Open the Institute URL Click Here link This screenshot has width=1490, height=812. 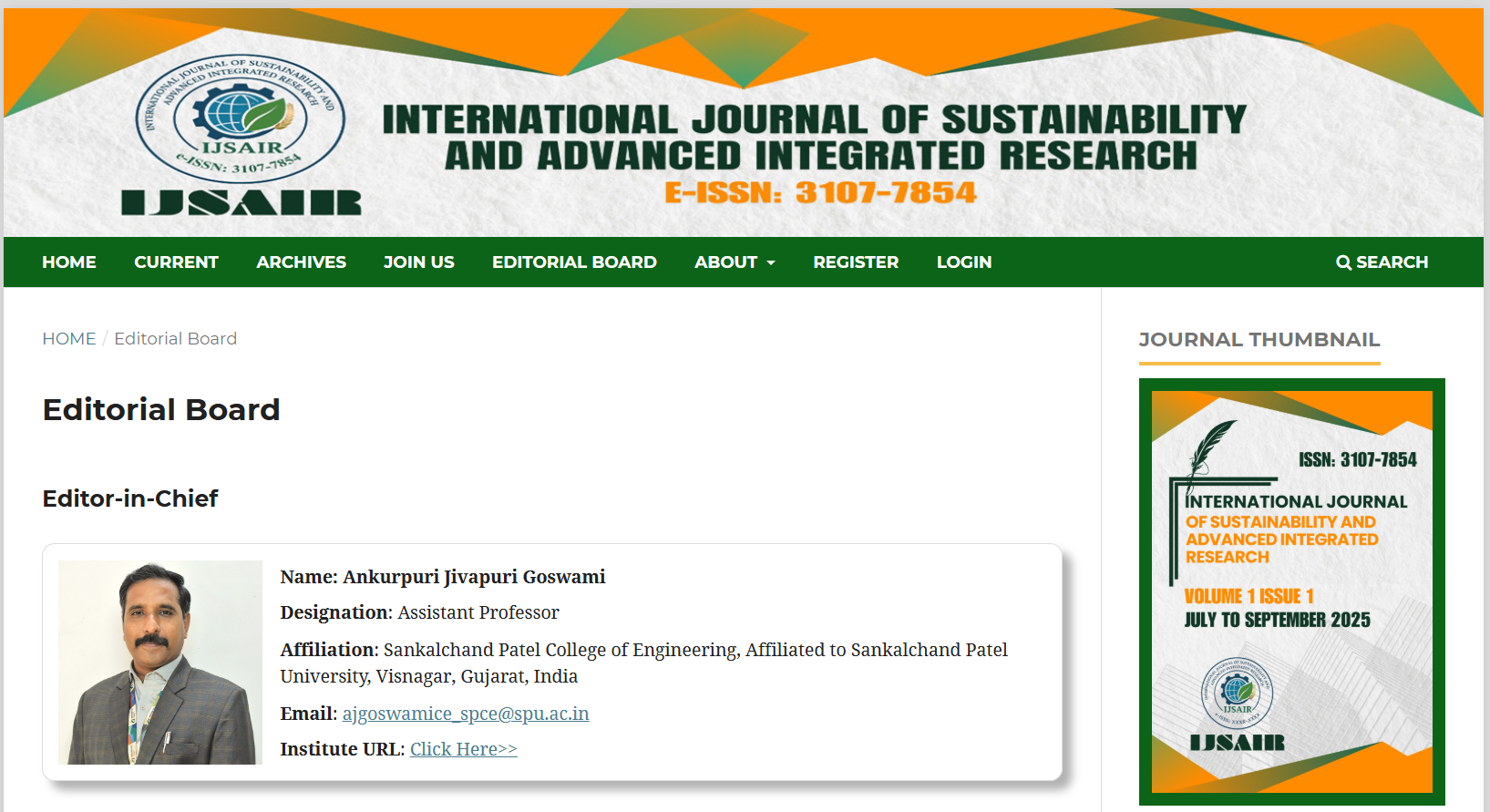(x=463, y=749)
